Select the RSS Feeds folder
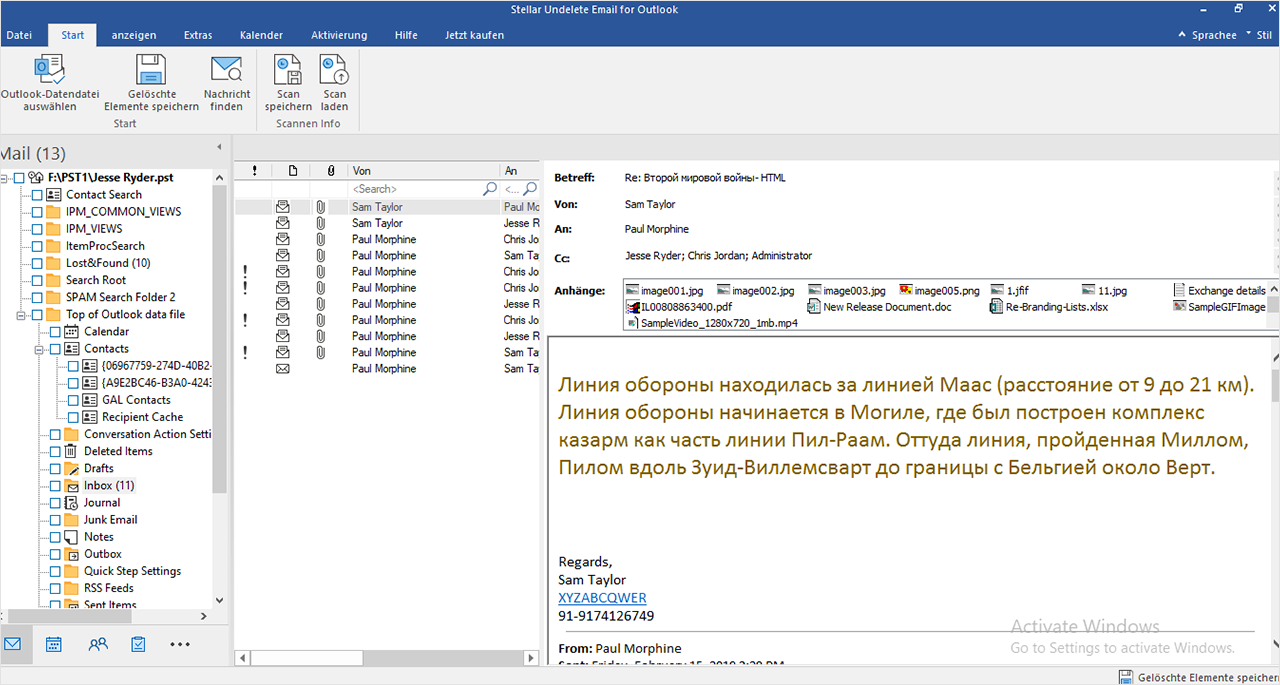Image resolution: width=1280 pixels, height=685 pixels. (x=108, y=588)
